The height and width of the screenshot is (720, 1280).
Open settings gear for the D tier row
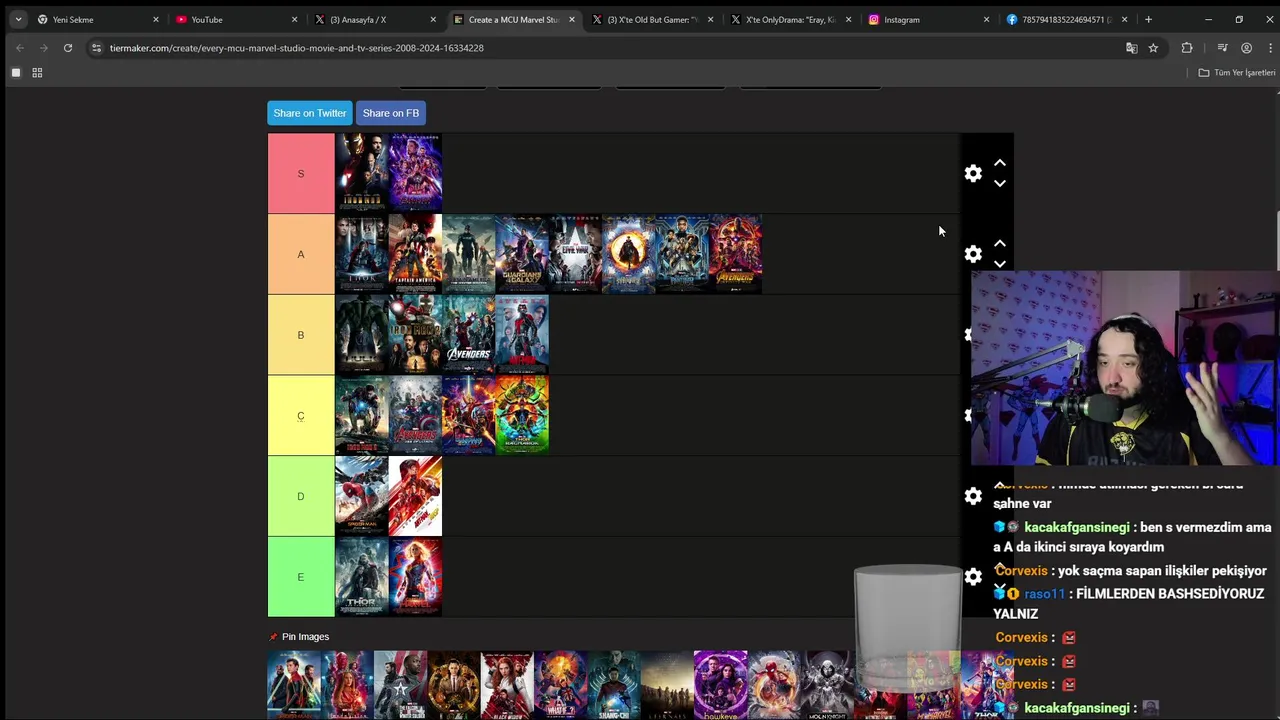tap(973, 496)
